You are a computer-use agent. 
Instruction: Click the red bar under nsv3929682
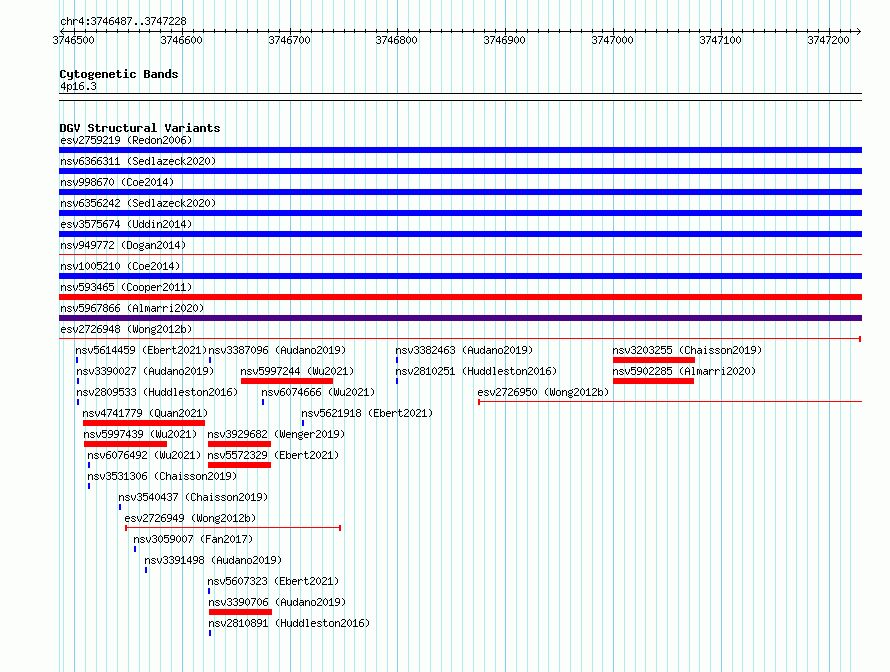tap(240, 444)
